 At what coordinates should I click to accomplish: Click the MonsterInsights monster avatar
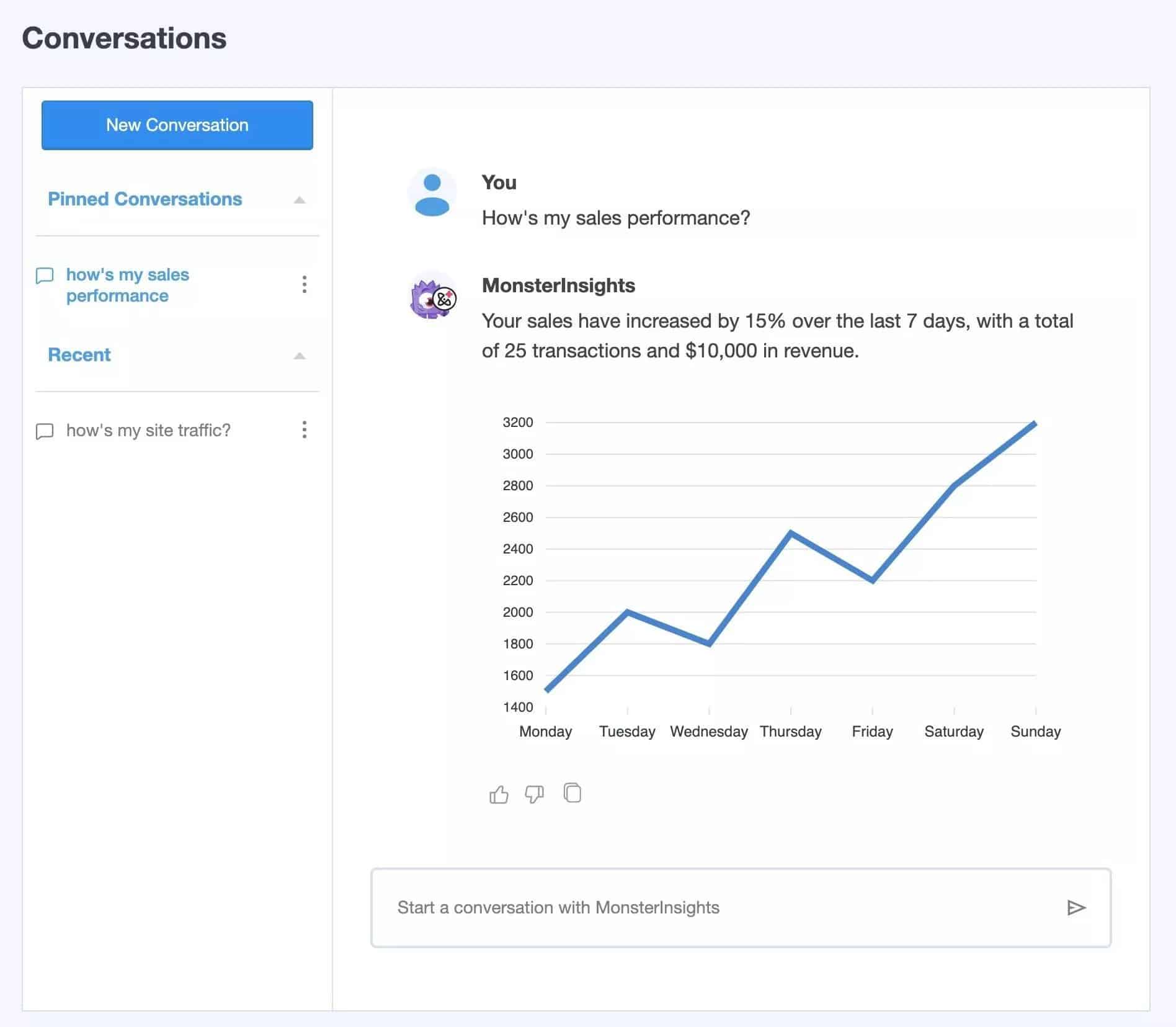pos(432,297)
